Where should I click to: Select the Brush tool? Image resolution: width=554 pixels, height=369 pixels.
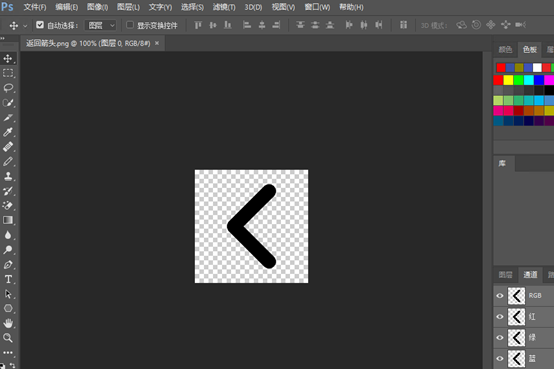[8, 162]
